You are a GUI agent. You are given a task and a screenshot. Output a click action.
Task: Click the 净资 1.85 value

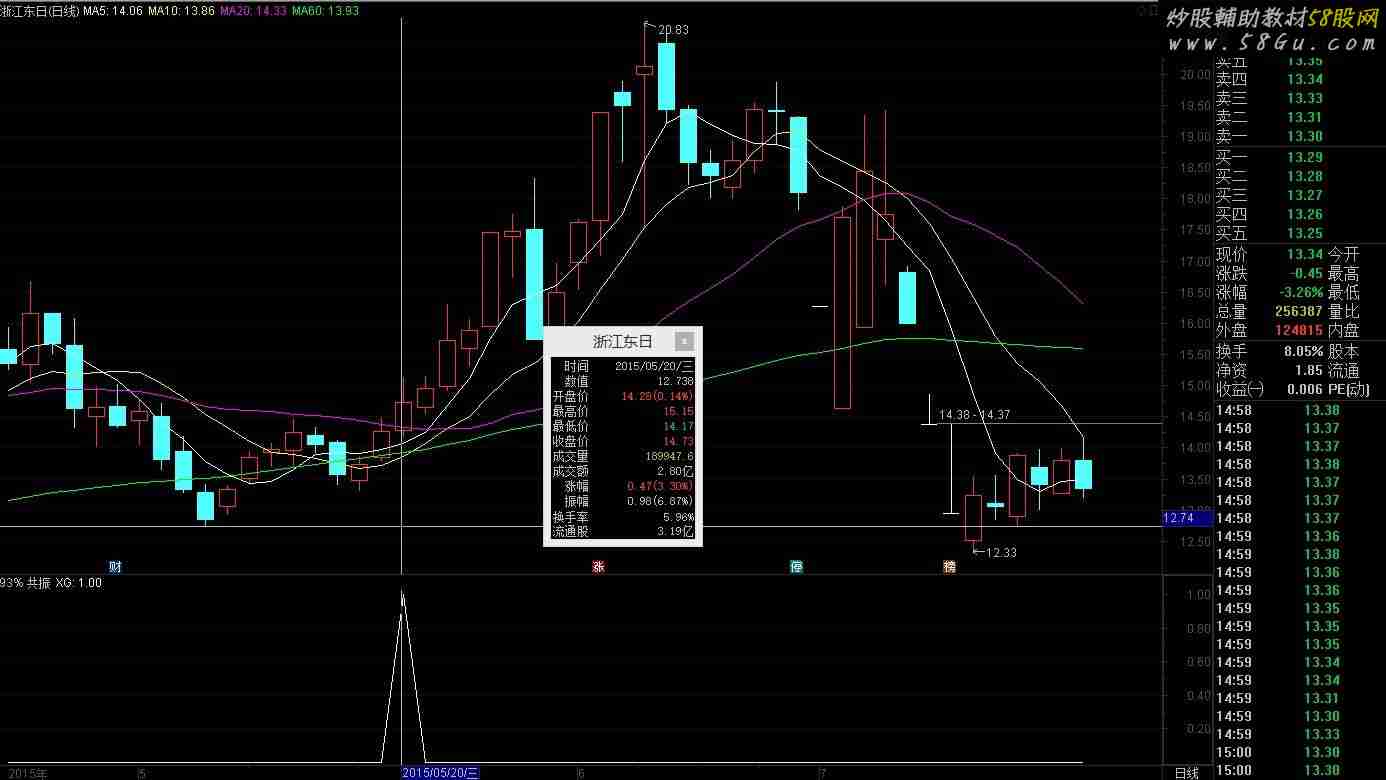coord(1309,370)
